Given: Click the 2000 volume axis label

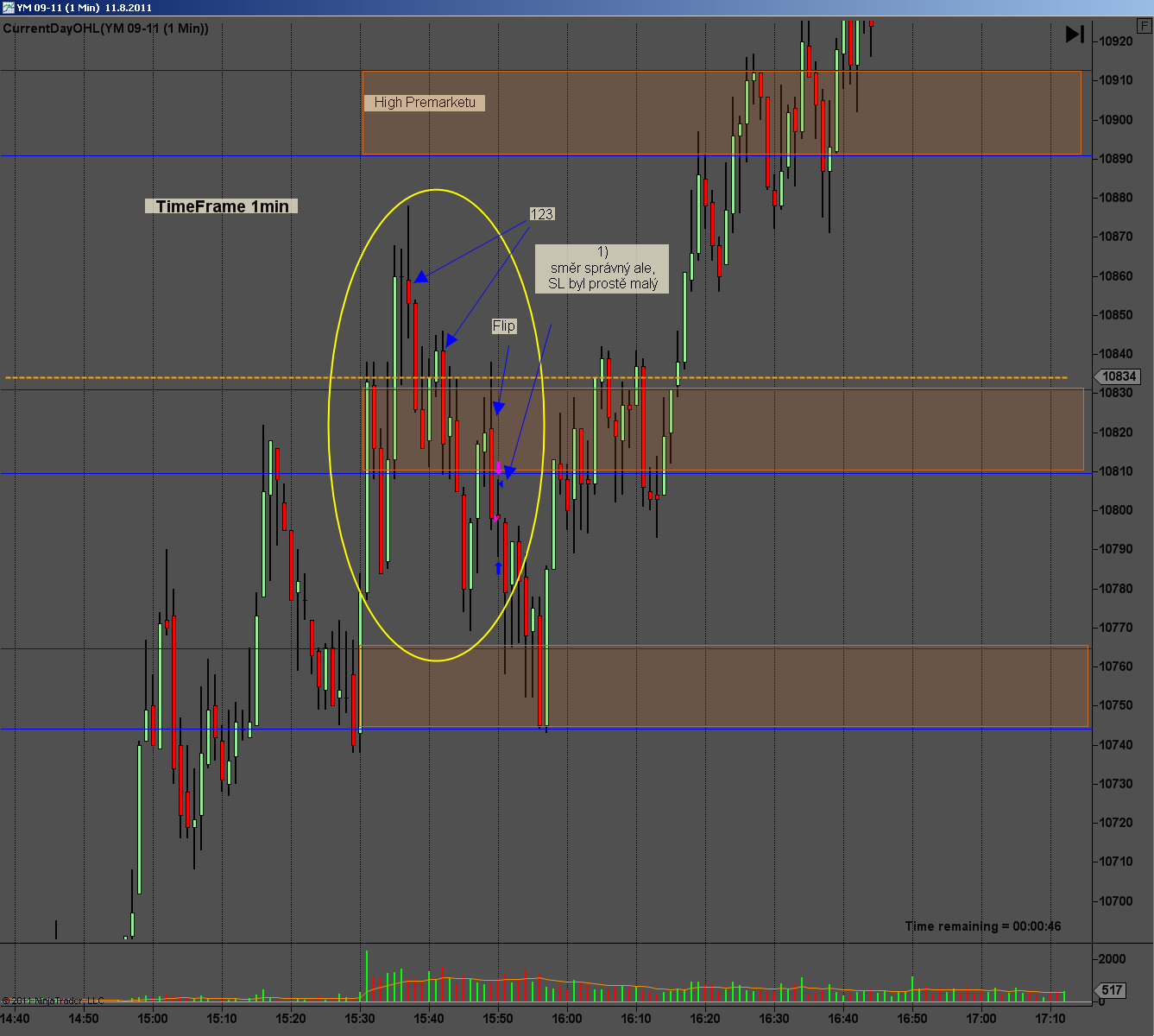Looking at the screenshot, I should pos(1112,959).
